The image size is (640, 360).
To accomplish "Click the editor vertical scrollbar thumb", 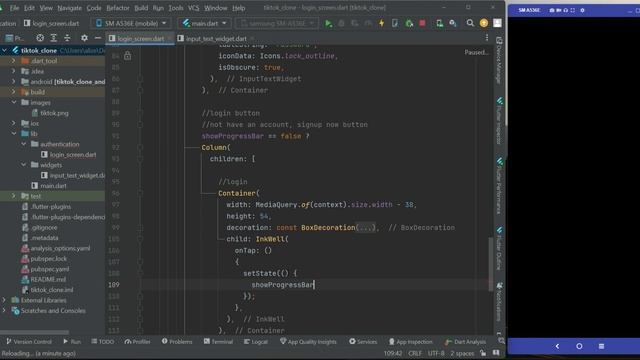I will click(491, 264).
